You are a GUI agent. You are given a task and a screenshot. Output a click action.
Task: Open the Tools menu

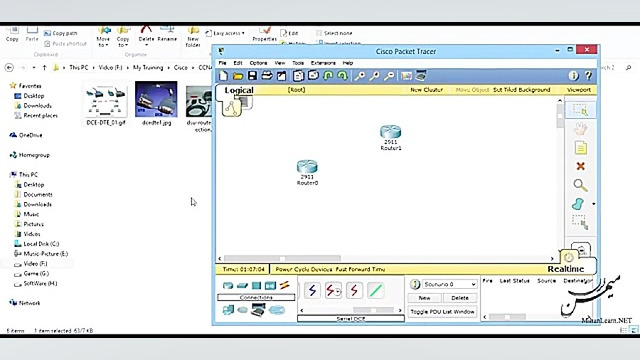coord(298,63)
